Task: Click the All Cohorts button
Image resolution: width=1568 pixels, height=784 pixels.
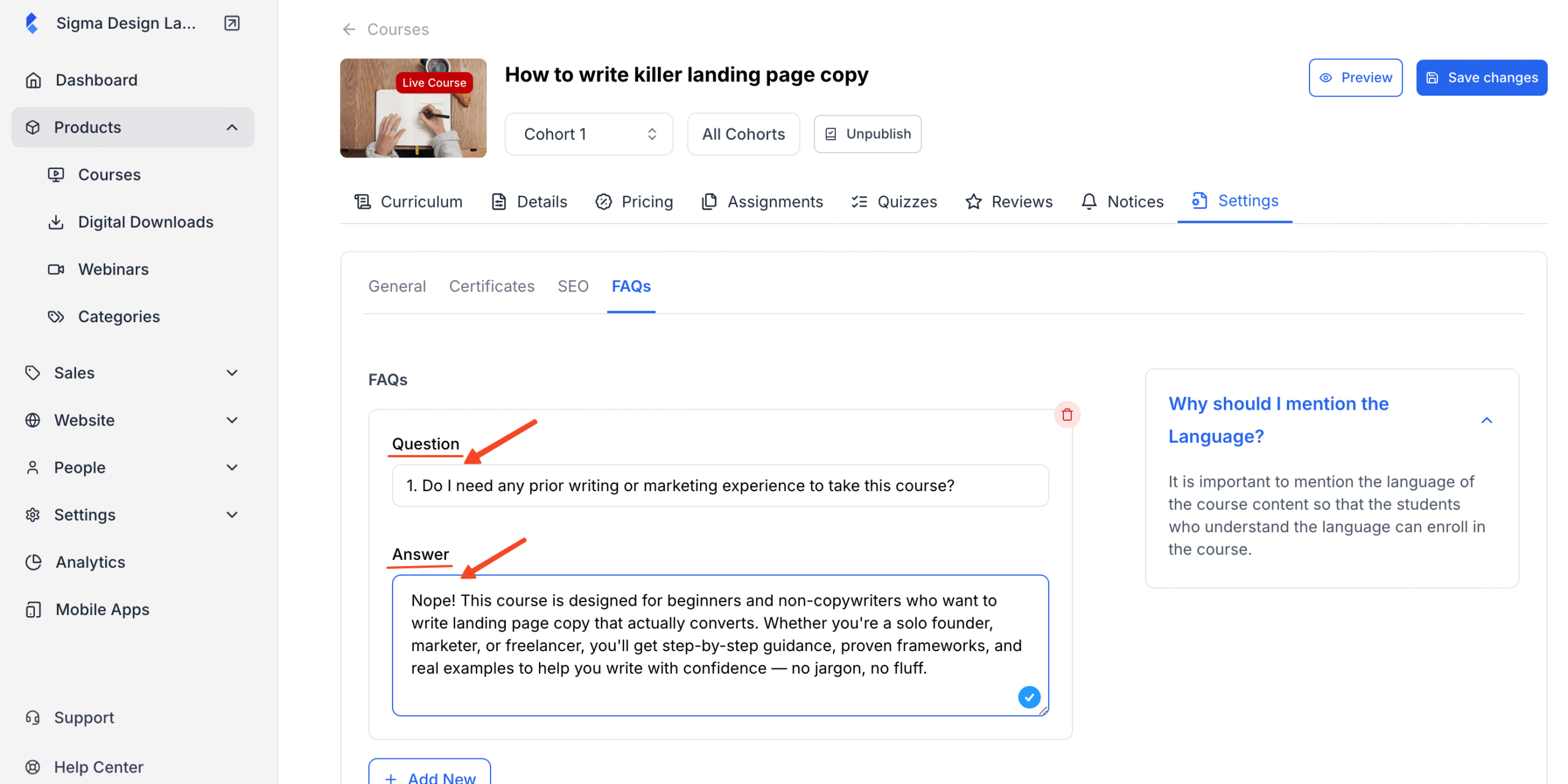Action: click(x=743, y=134)
